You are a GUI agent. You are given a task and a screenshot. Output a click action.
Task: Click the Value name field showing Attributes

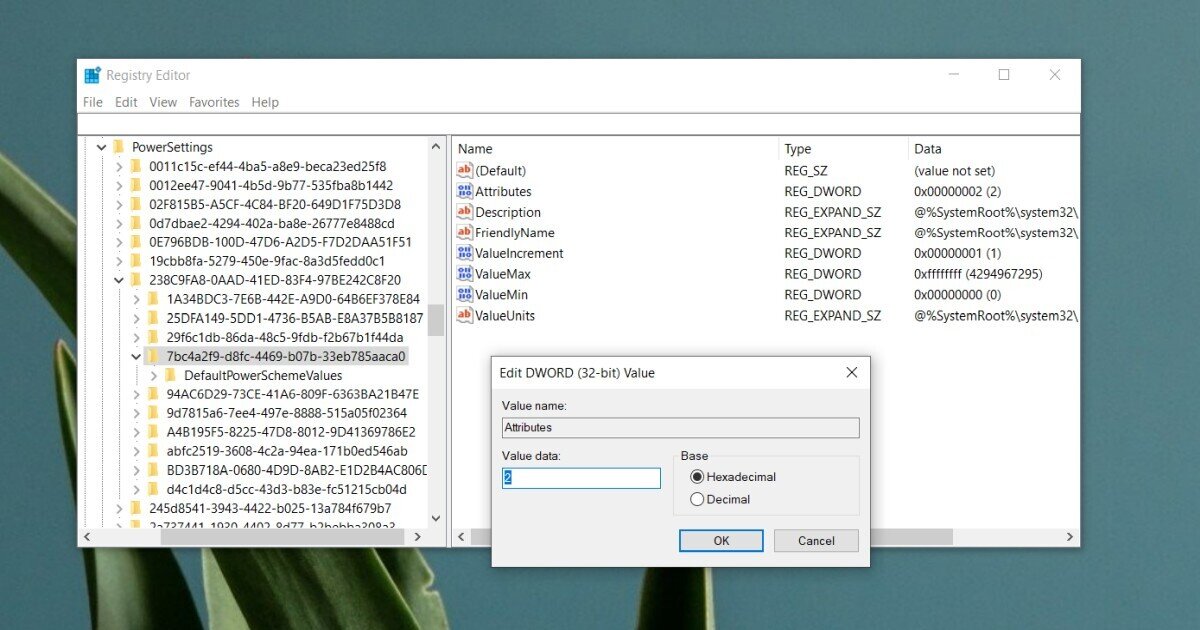tap(680, 428)
